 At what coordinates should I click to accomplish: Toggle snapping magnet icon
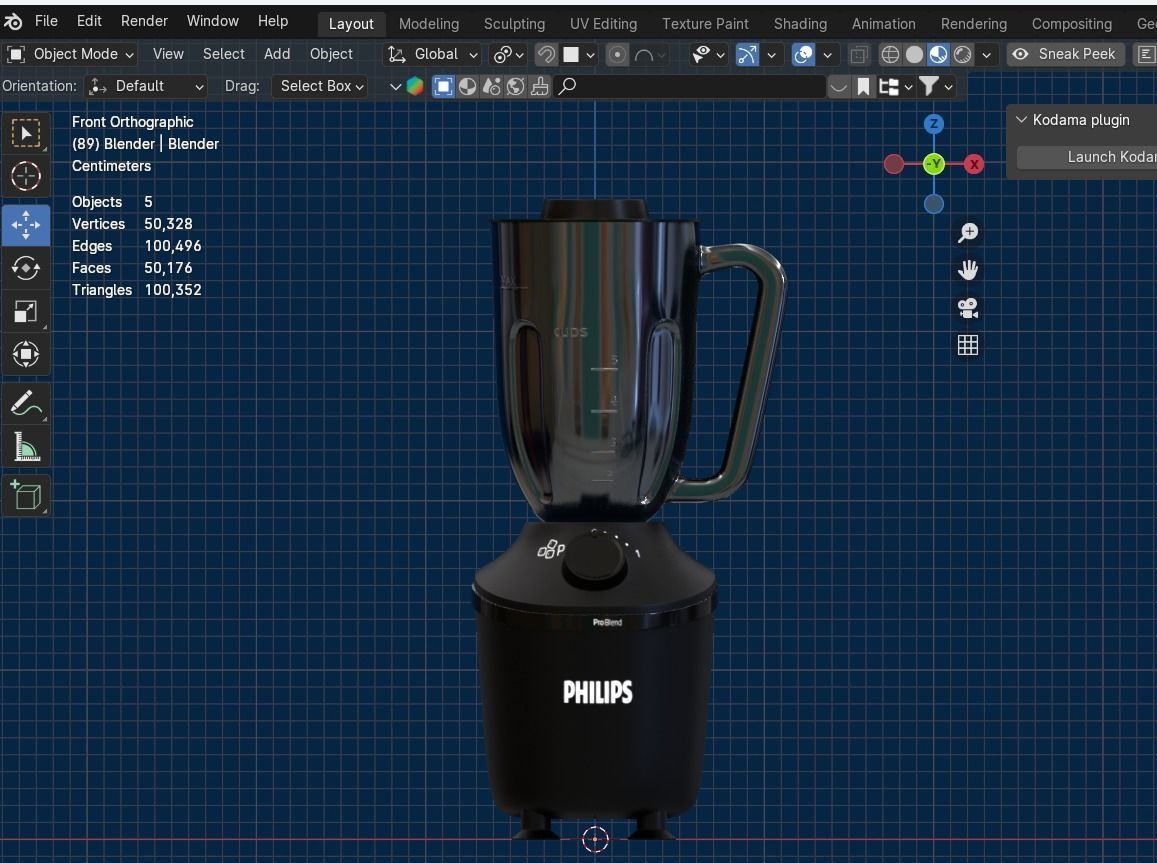click(x=546, y=55)
